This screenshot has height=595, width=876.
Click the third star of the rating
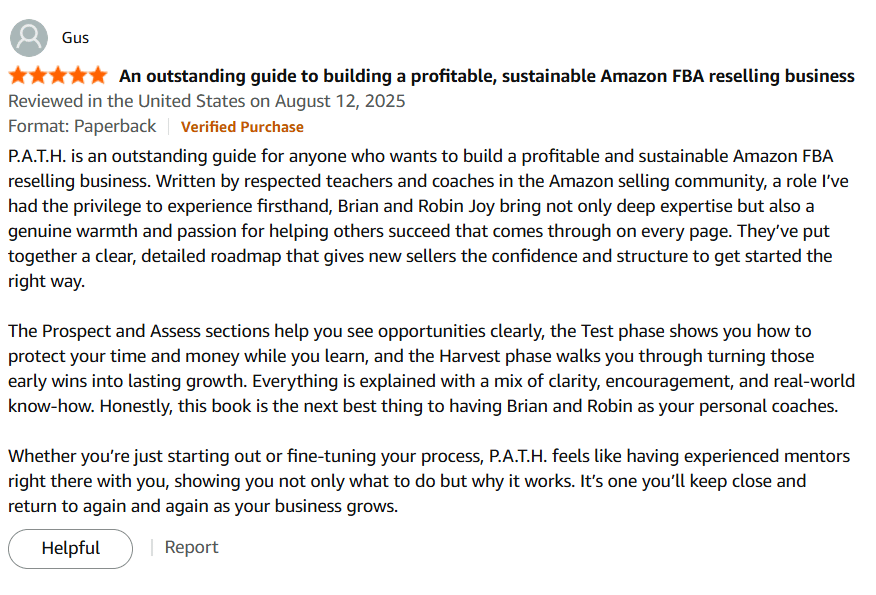58,76
